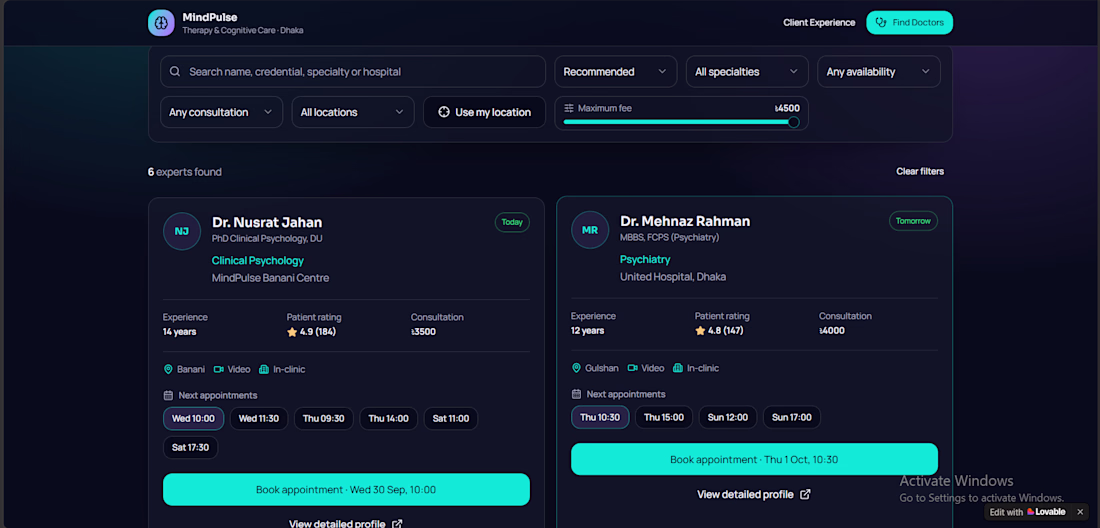Book appointment for Wed 30 Sep, 10:00
1100x528 pixels.
[346, 489]
